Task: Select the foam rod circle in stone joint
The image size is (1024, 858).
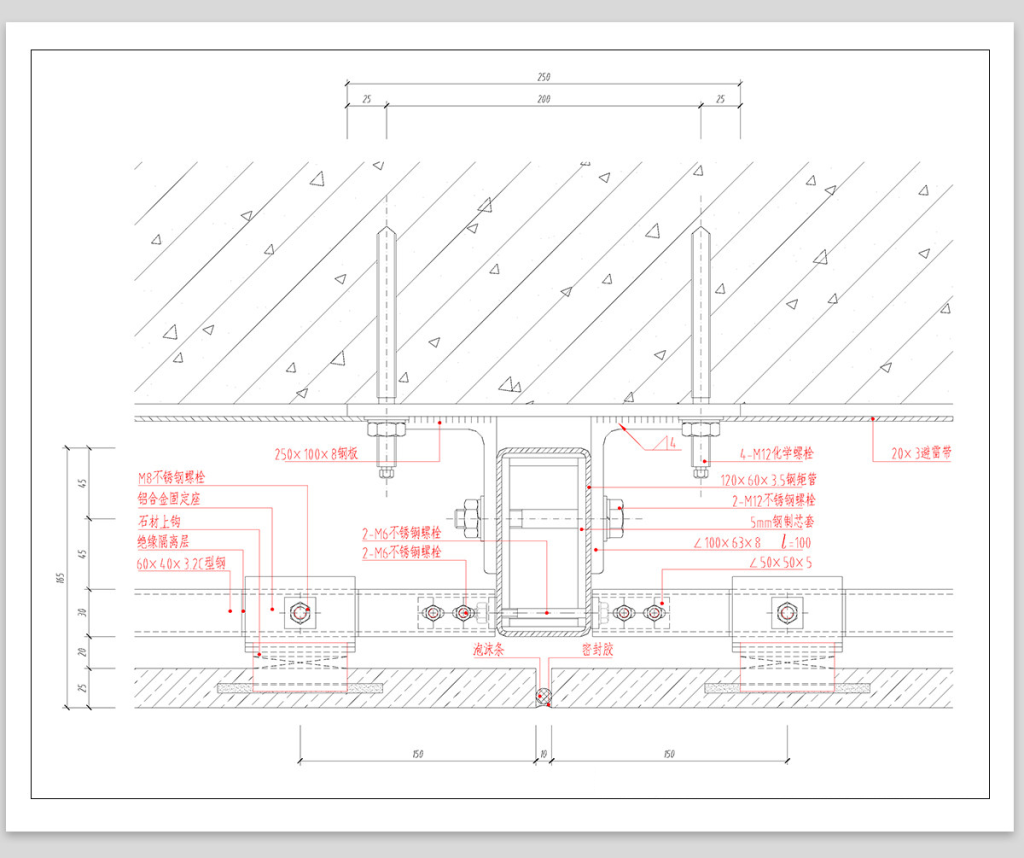Action: [x=543, y=697]
